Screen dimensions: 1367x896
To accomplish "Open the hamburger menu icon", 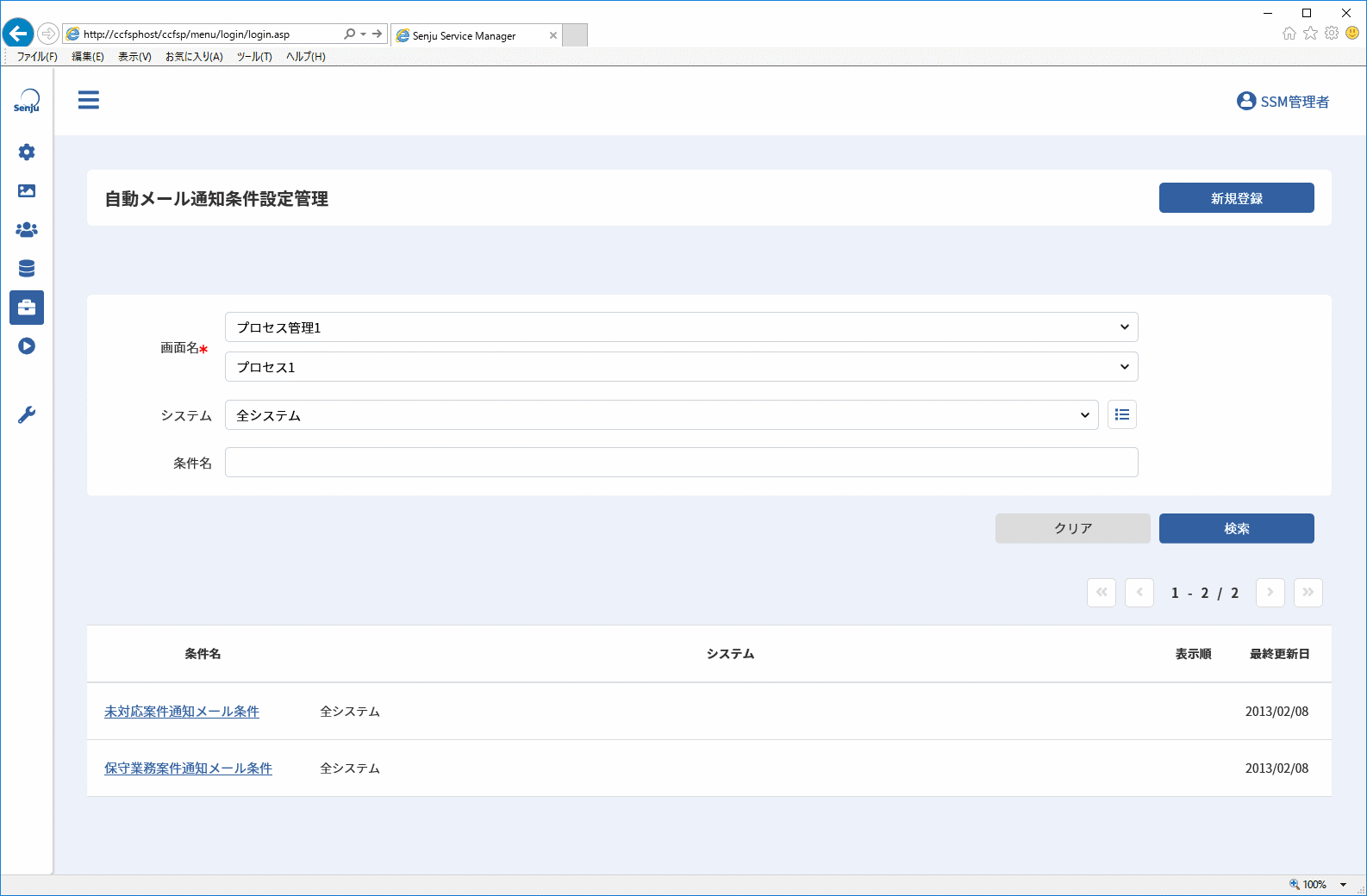I will 89,100.
